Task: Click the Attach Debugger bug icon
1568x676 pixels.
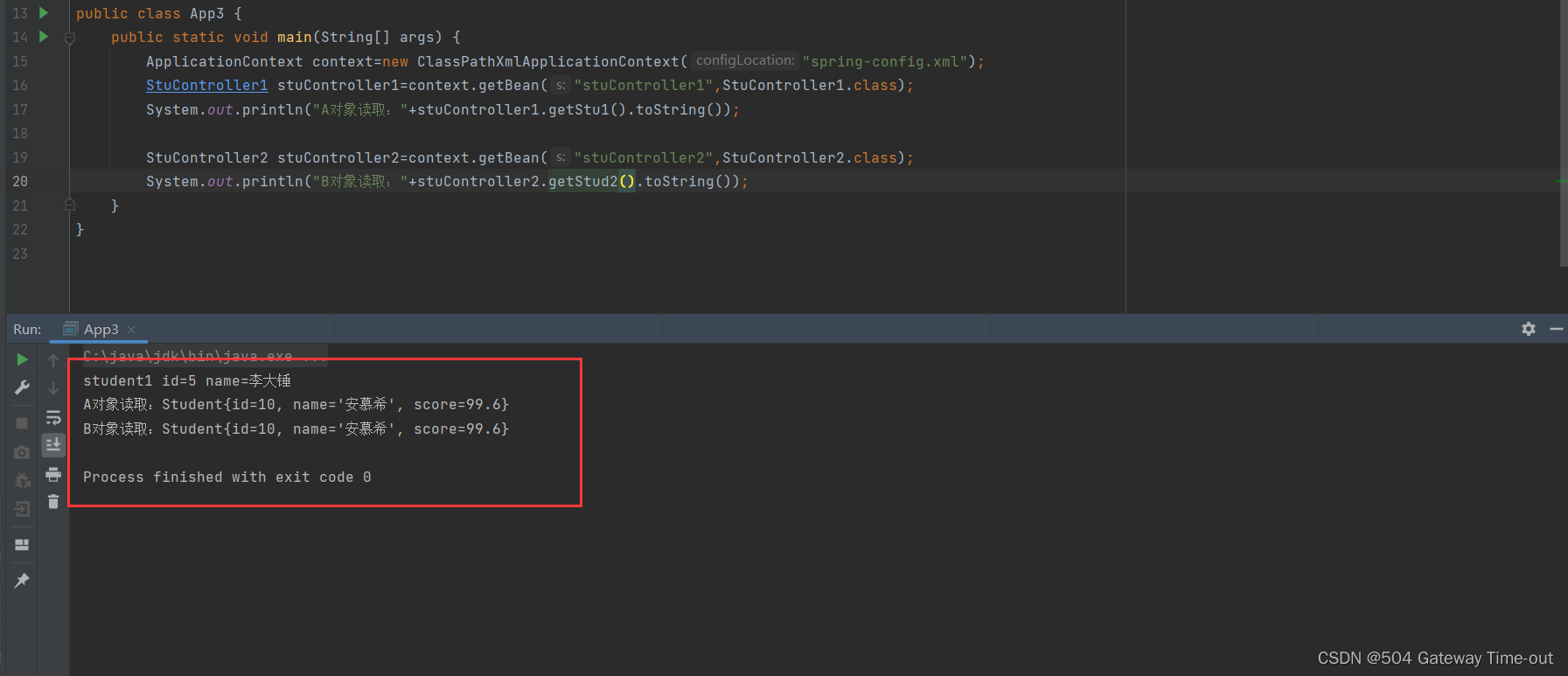Action: click(x=22, y=480)
